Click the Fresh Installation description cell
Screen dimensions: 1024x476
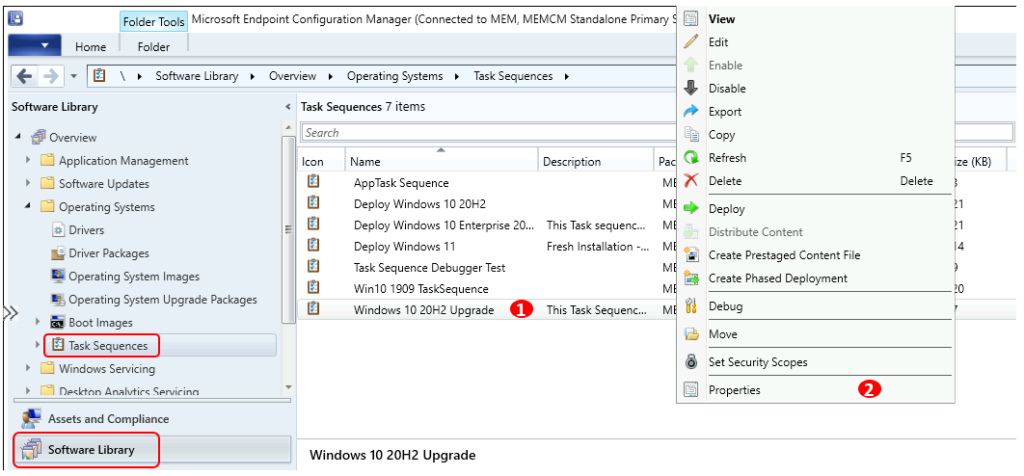pos(596,246)
